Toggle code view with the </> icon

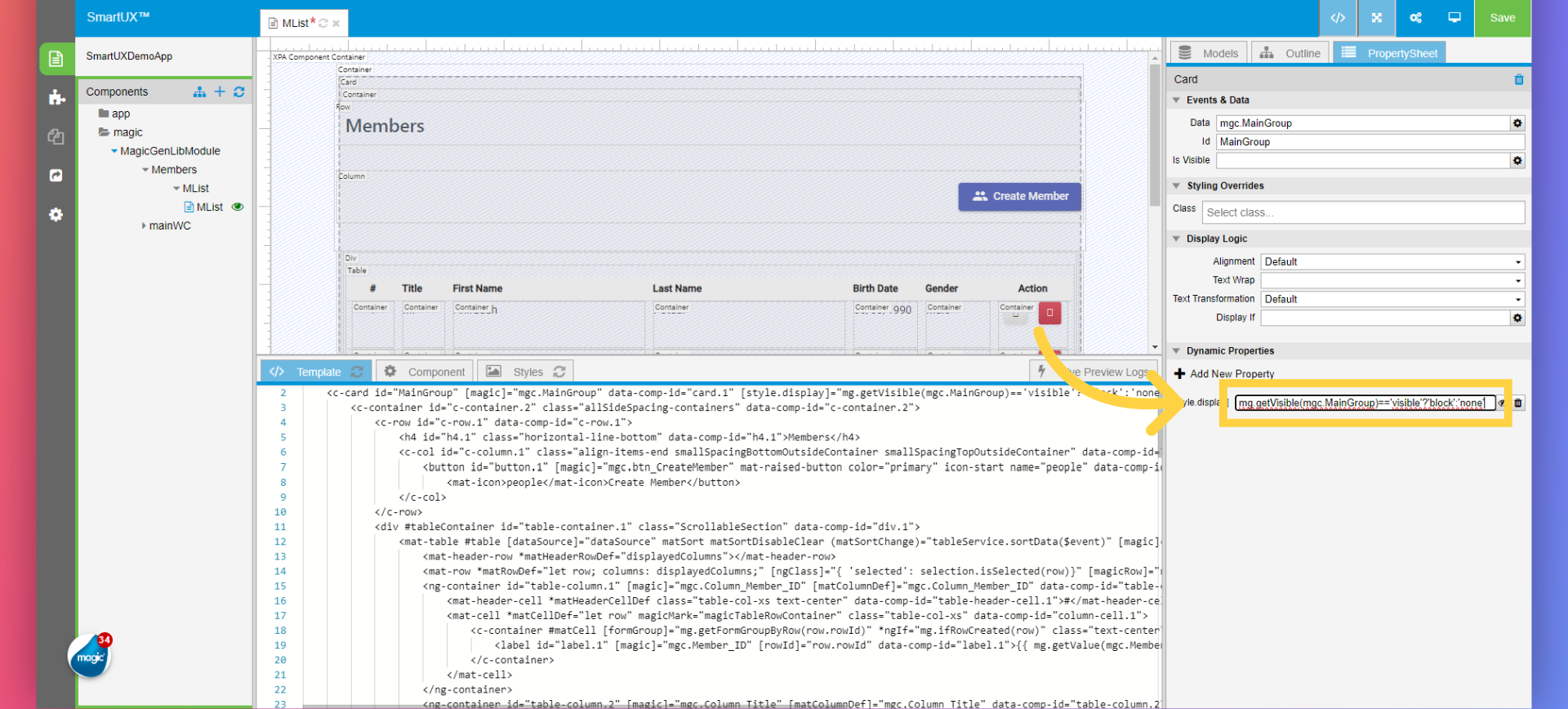pos(1338,18)
